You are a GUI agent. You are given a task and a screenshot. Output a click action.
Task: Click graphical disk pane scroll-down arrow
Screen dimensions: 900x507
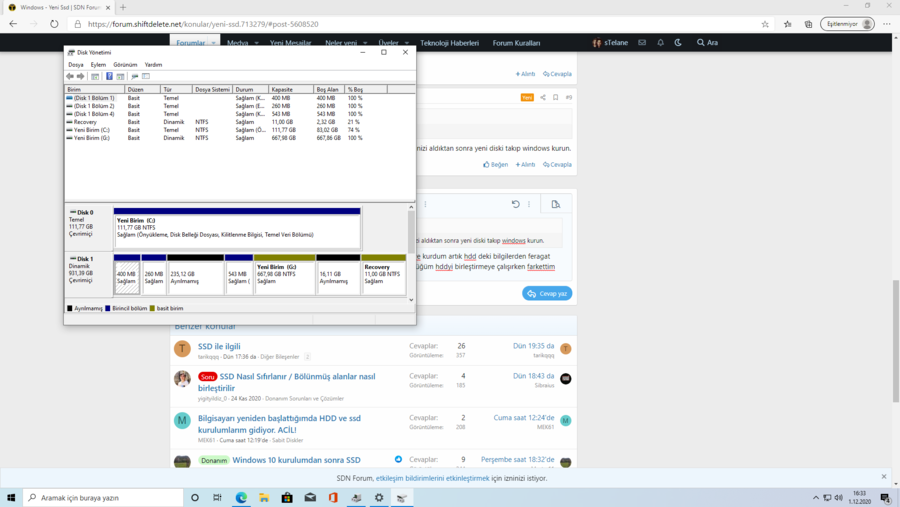tap(411, 300)
